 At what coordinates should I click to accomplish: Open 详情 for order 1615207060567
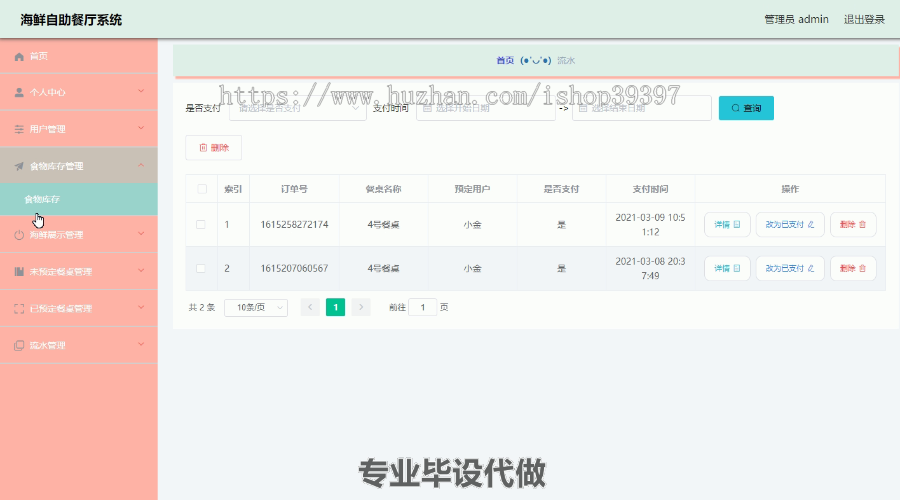tap(727, 268)
